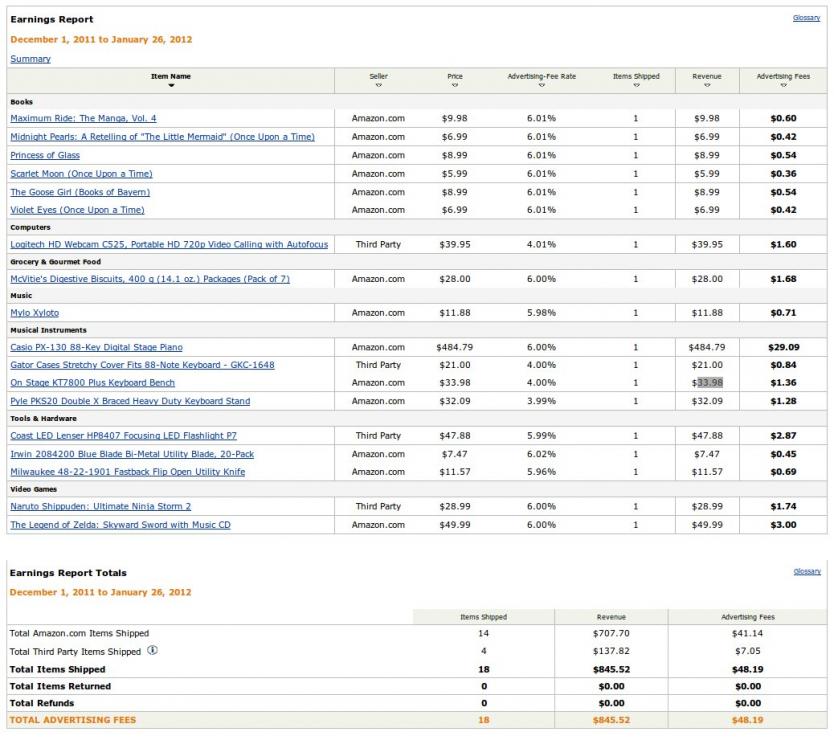
Task: Click sort arrow under Advertising-Fee Rate header
Action: tap(541, 86)
